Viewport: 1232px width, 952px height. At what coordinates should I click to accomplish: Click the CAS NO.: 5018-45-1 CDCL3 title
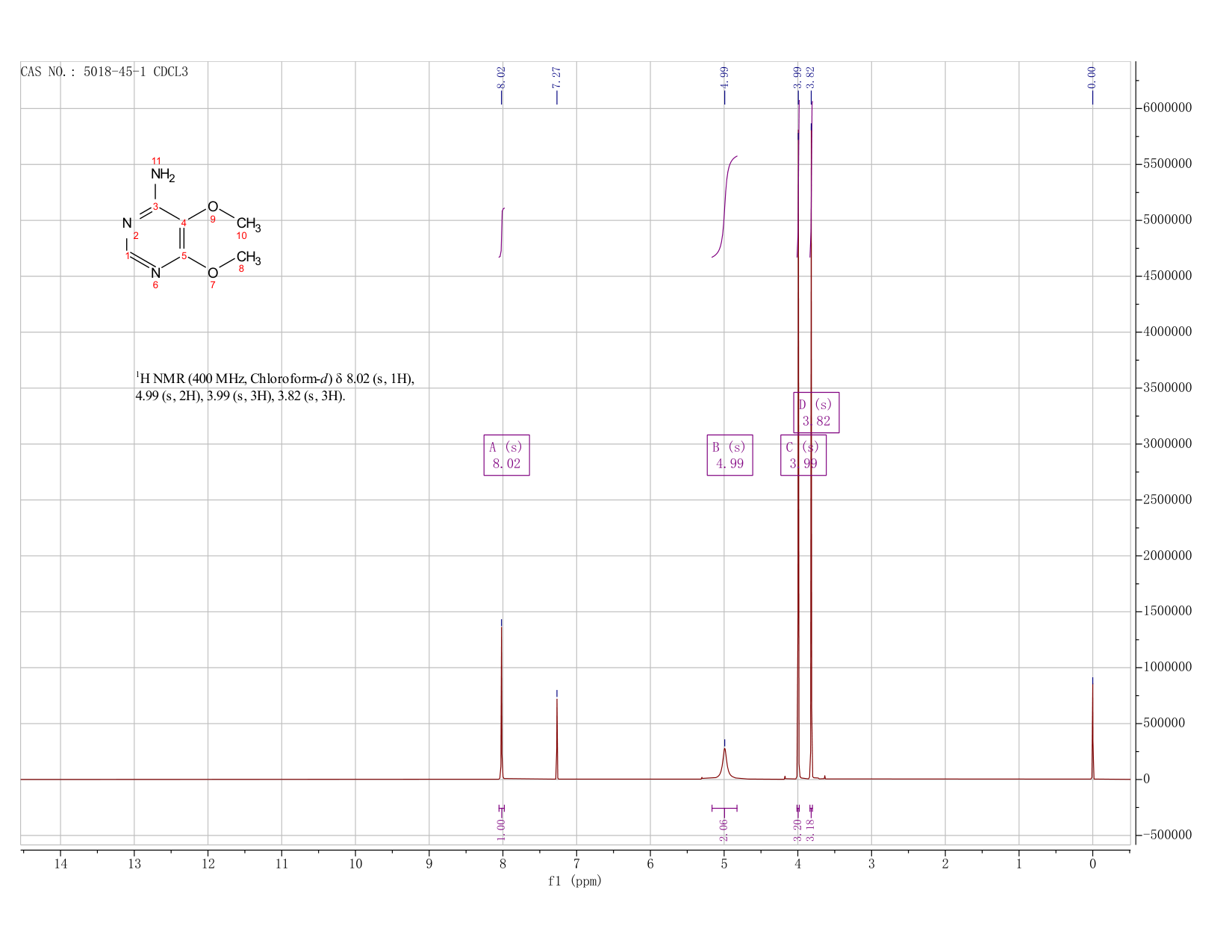[x=105, y=72]
